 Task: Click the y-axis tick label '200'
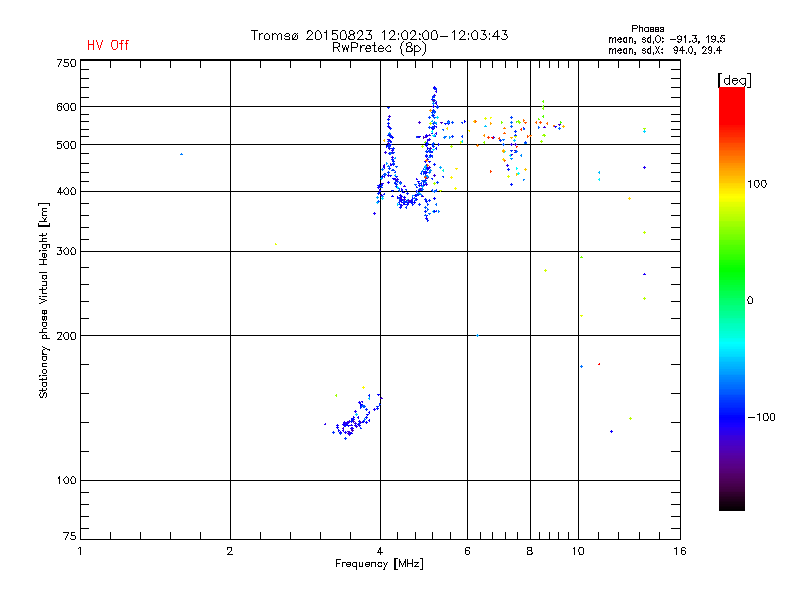(66, 336)
